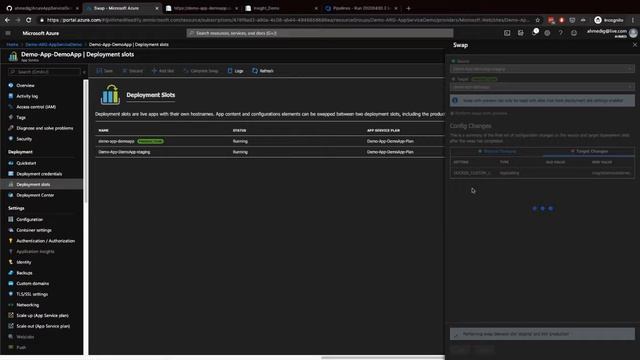640x360 pixels.
Task: Switch to the Target Changes tab
Action: coord(589,151)
